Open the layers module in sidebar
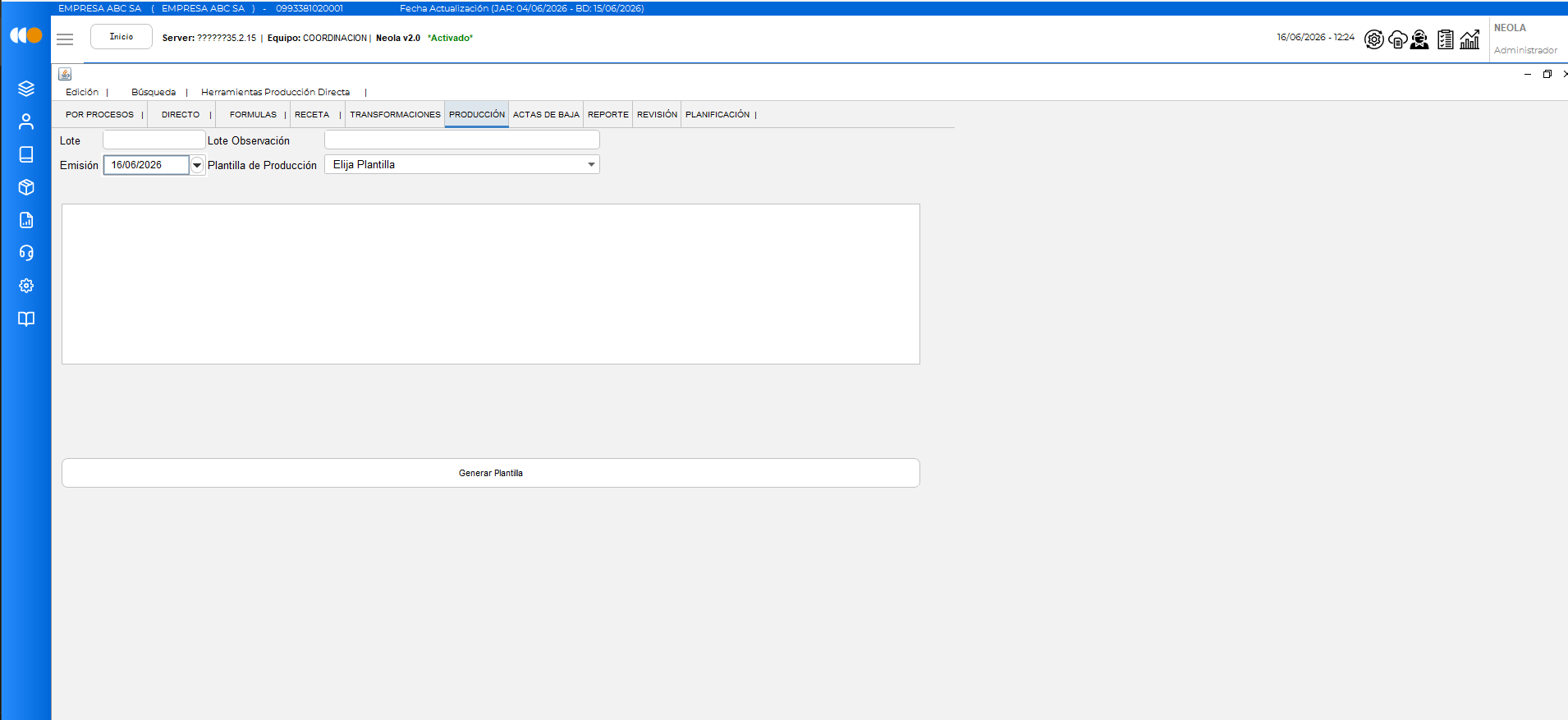This screenshot has width=1568, height=720. (26, 89)
